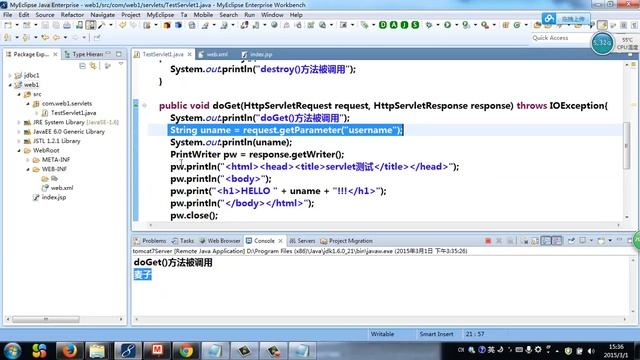The image size is (640, 360).
Task: Open the Web Browser tab
Action: pos(220,241)
